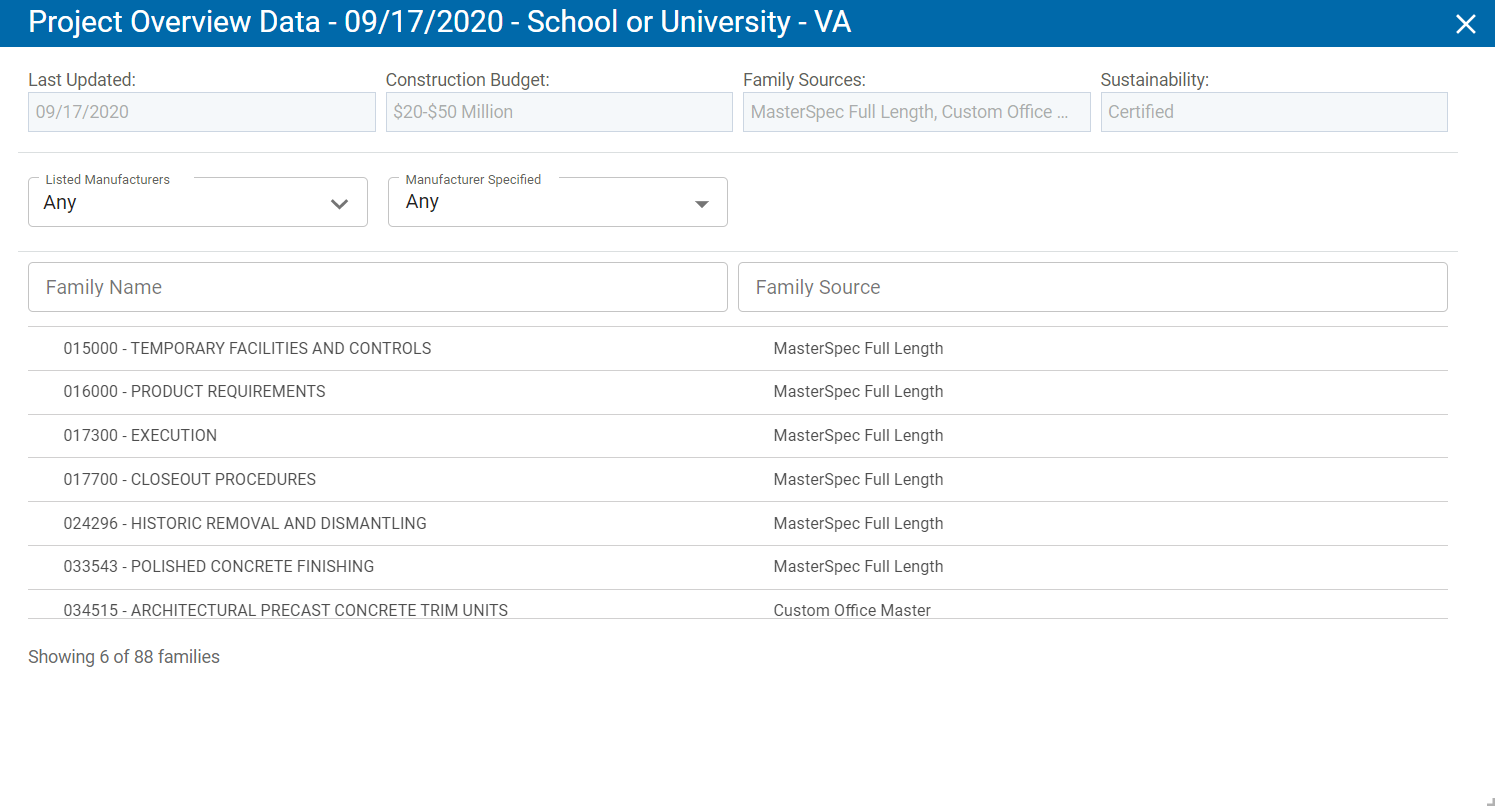
Task: Select 024296 - Historic Removal and Dismantling
Action: click(245, 524)
